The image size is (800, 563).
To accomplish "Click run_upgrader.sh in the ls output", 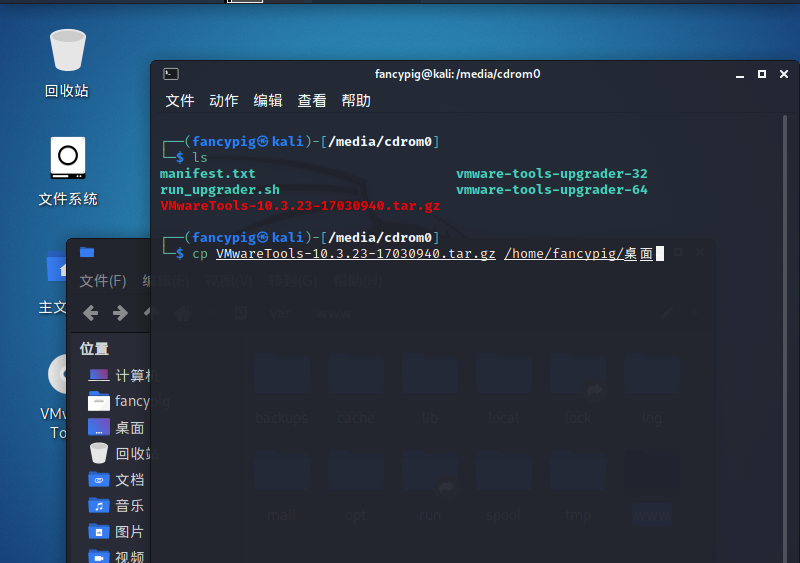I will tap(220, 190).
